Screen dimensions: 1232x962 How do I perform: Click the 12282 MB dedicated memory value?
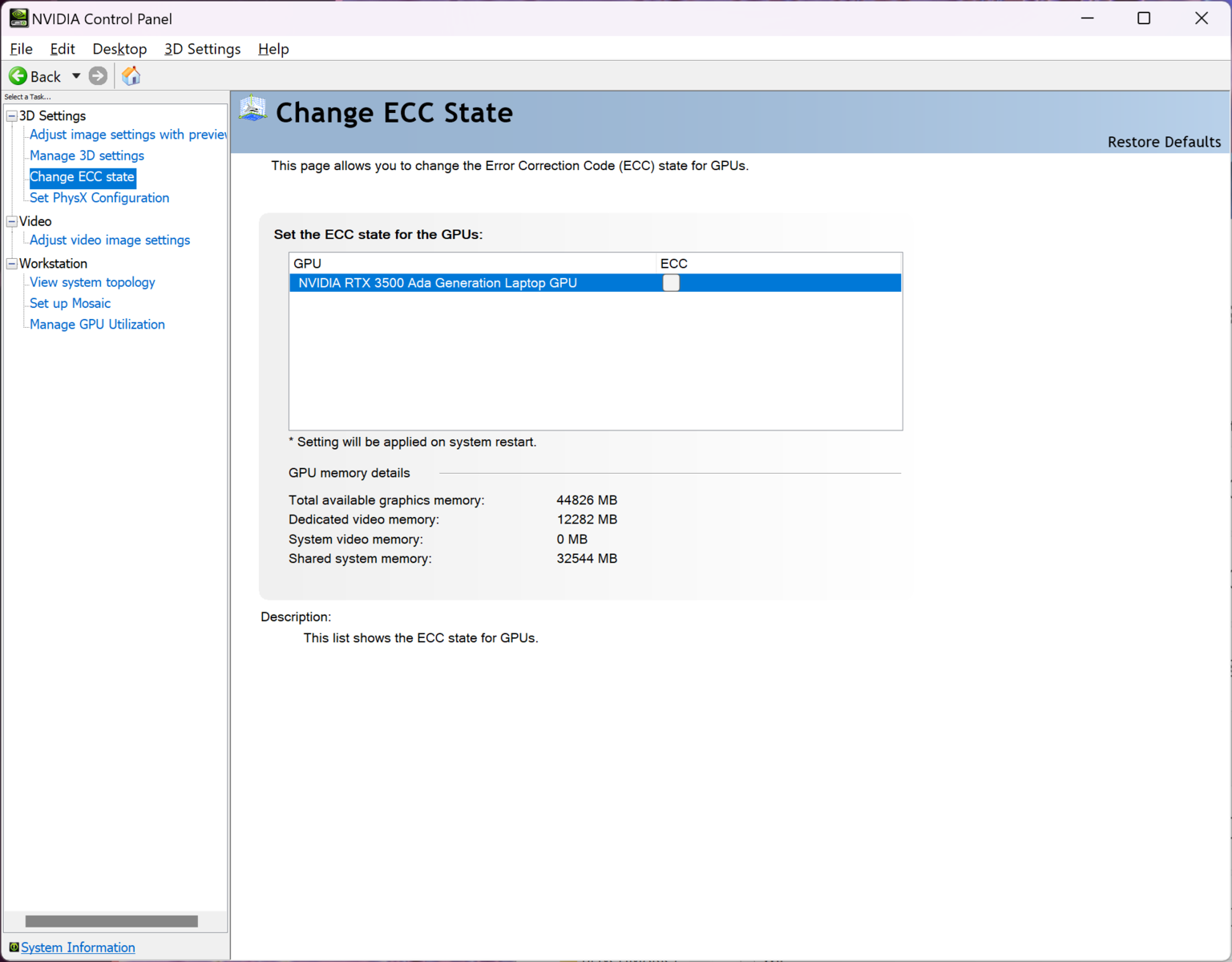587,519
